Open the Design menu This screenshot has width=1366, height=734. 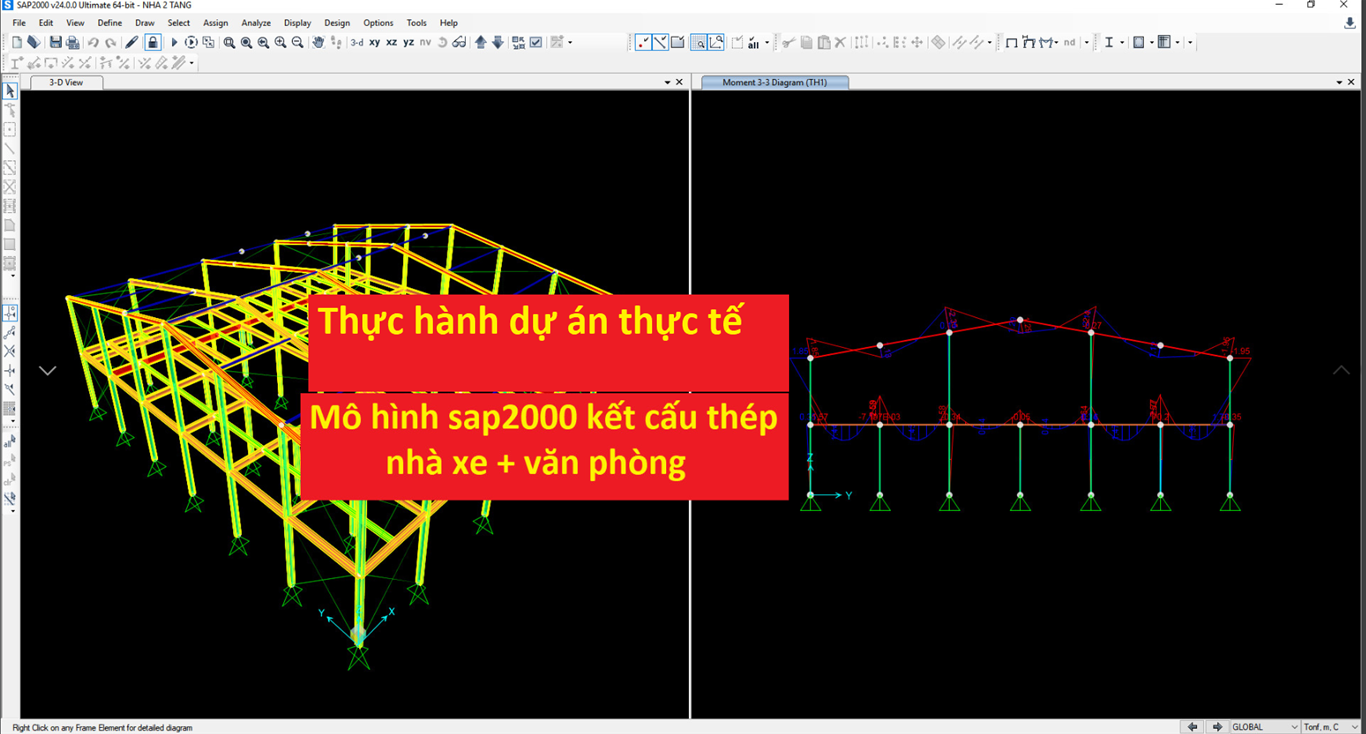[x=337, y=22]
